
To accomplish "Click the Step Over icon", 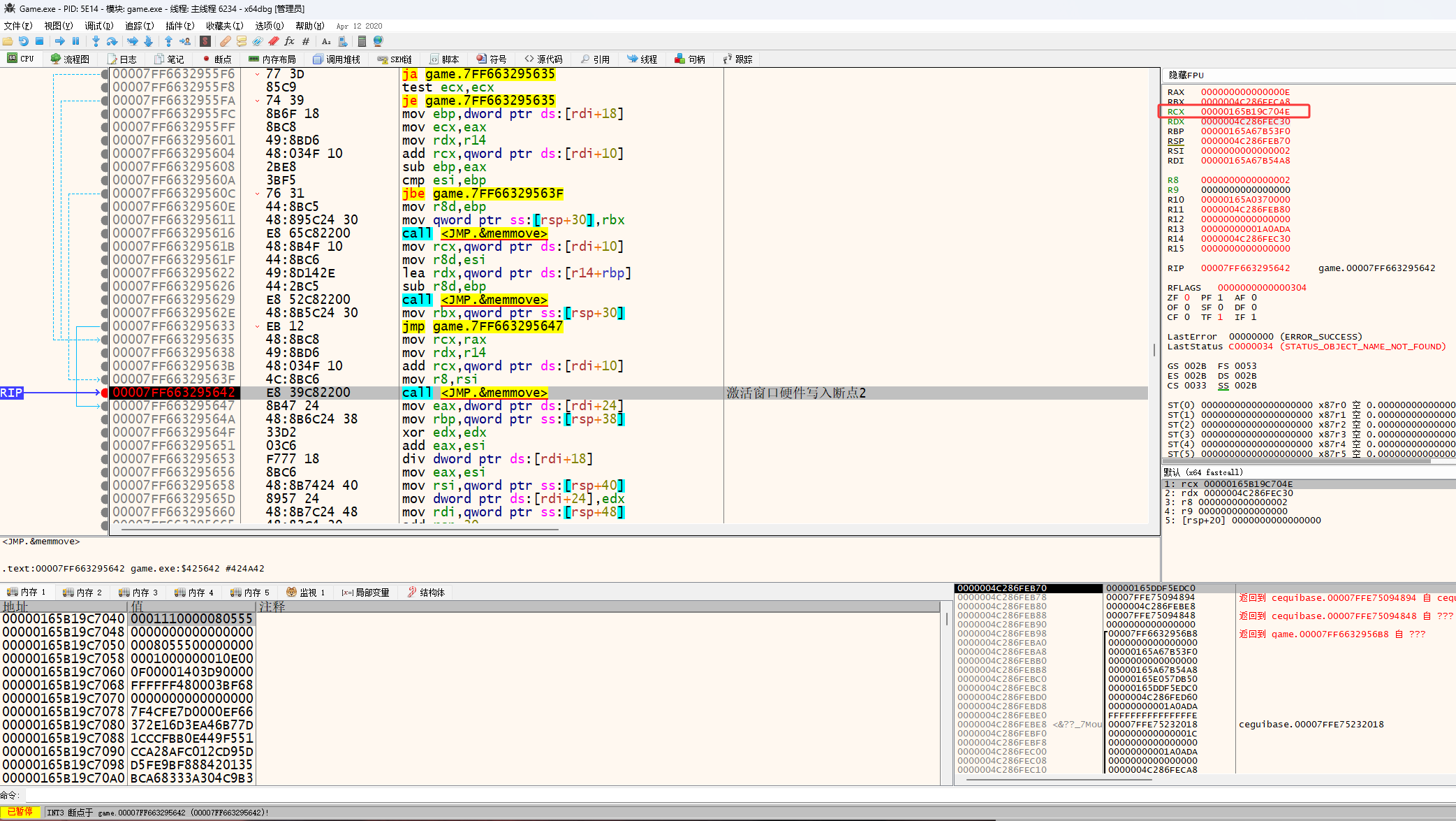I will coord(112,41).
